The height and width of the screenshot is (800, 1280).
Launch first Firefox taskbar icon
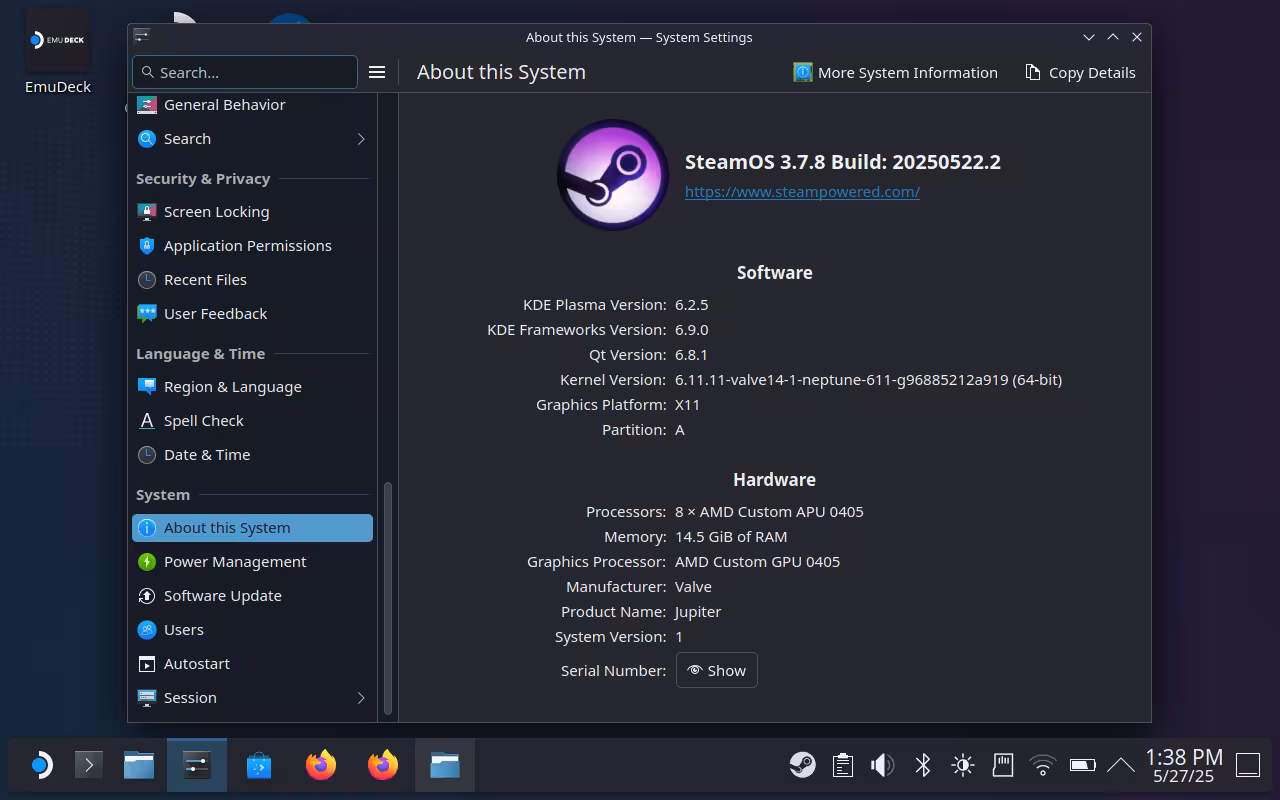321,766
